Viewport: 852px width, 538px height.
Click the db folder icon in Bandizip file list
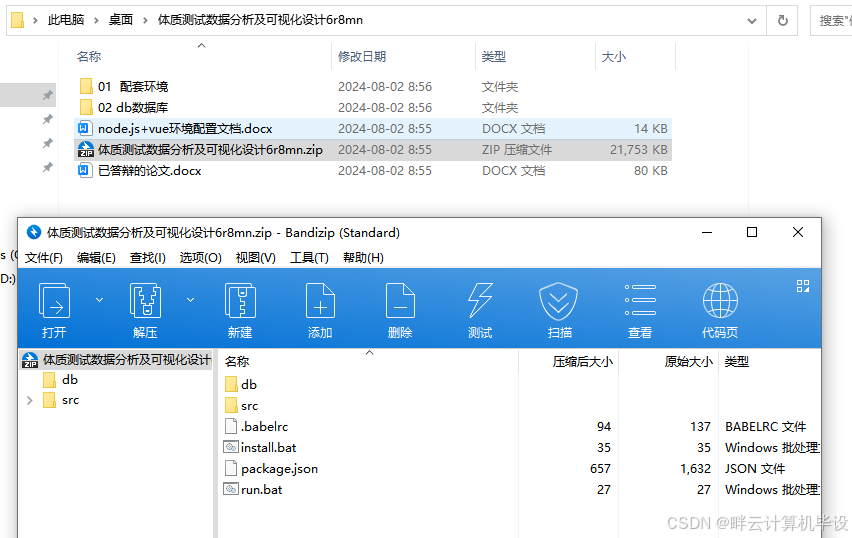(x=231, y=384)
